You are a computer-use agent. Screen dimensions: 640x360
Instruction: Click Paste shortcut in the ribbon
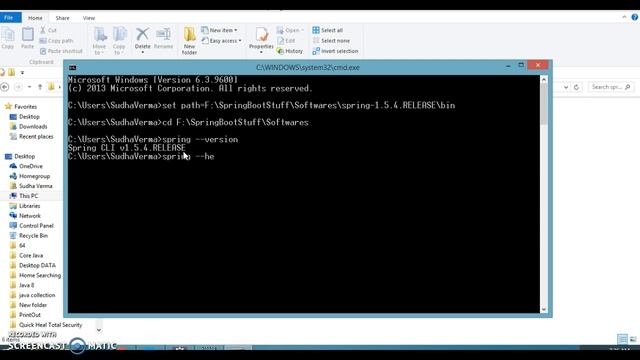pyautogui.click(x=61, y=51)
